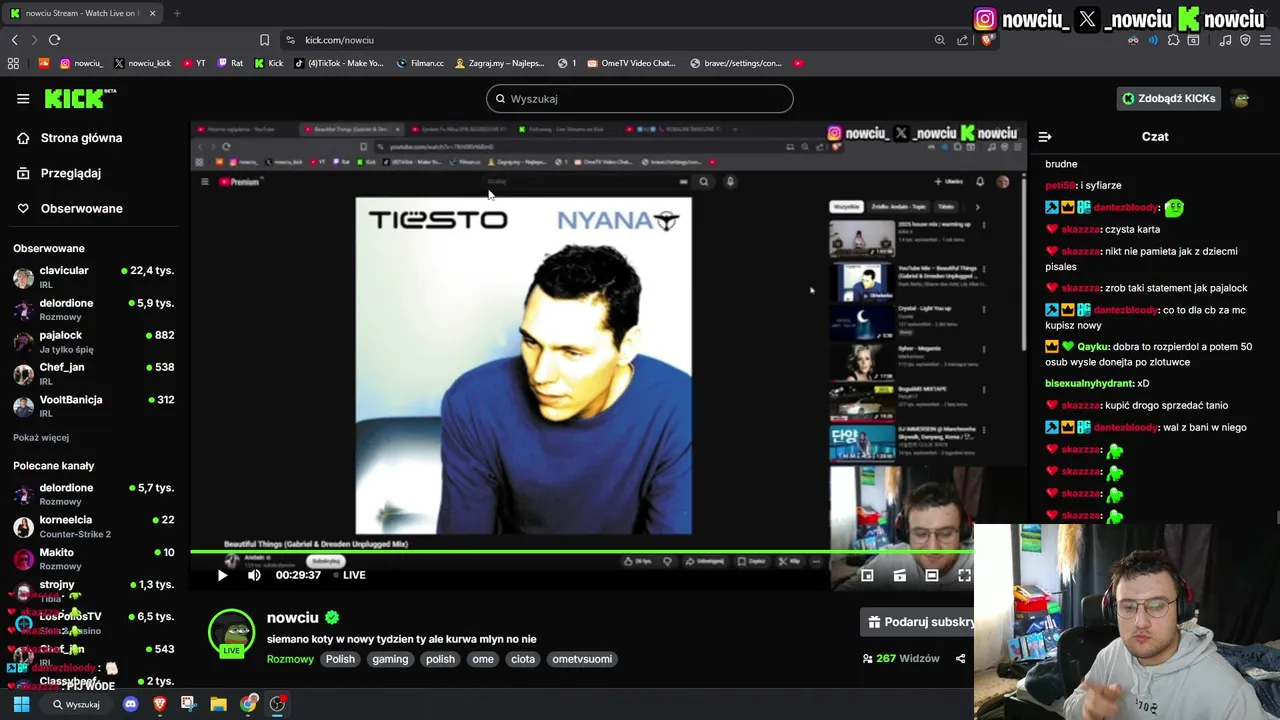Enter fullscreen in Kick player
The height and width of the screenshot is (720, 1280).
[964, 575]
